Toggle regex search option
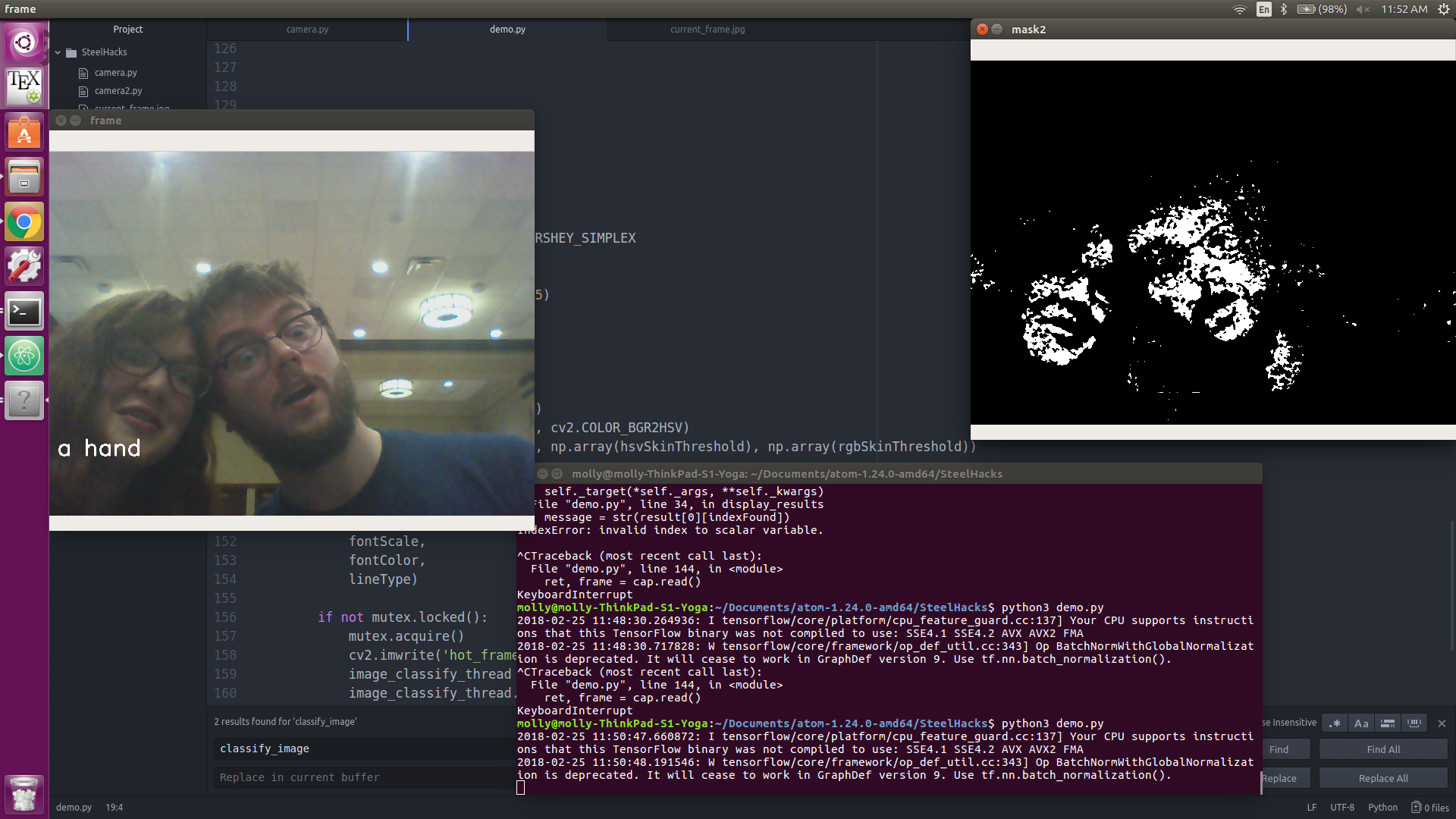This screenshot has width=1456, height=819. coord(1335,723)
